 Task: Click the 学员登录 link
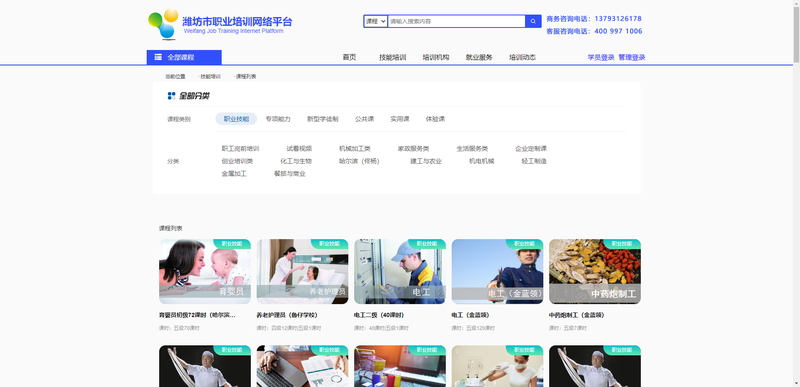[x=601, y=58]
